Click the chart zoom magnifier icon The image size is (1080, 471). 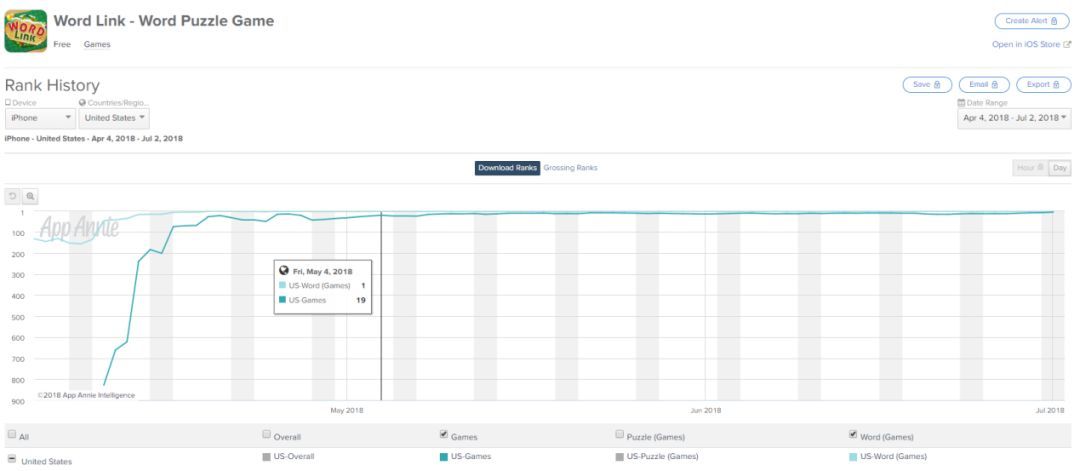[x=31, y=197]
